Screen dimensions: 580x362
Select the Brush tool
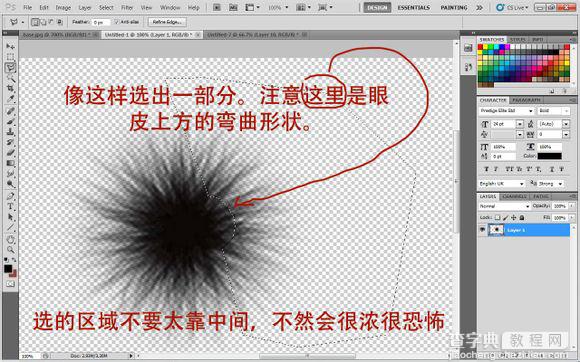10,121
